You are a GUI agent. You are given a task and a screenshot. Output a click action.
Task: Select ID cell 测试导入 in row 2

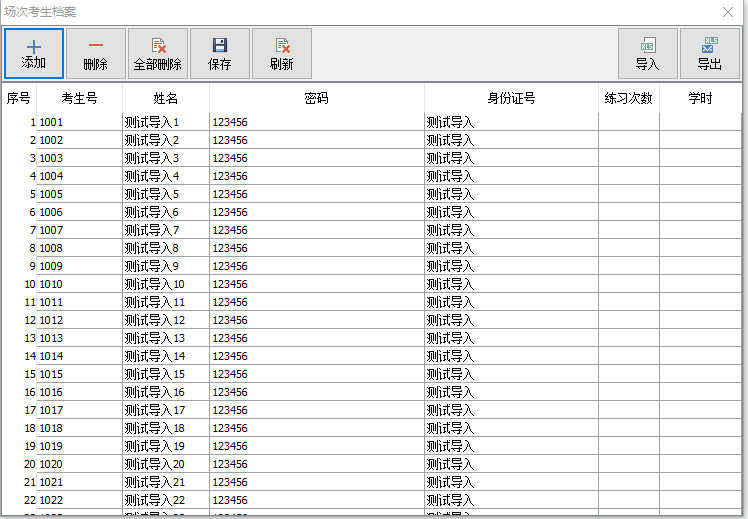click(x=511, y=140)
